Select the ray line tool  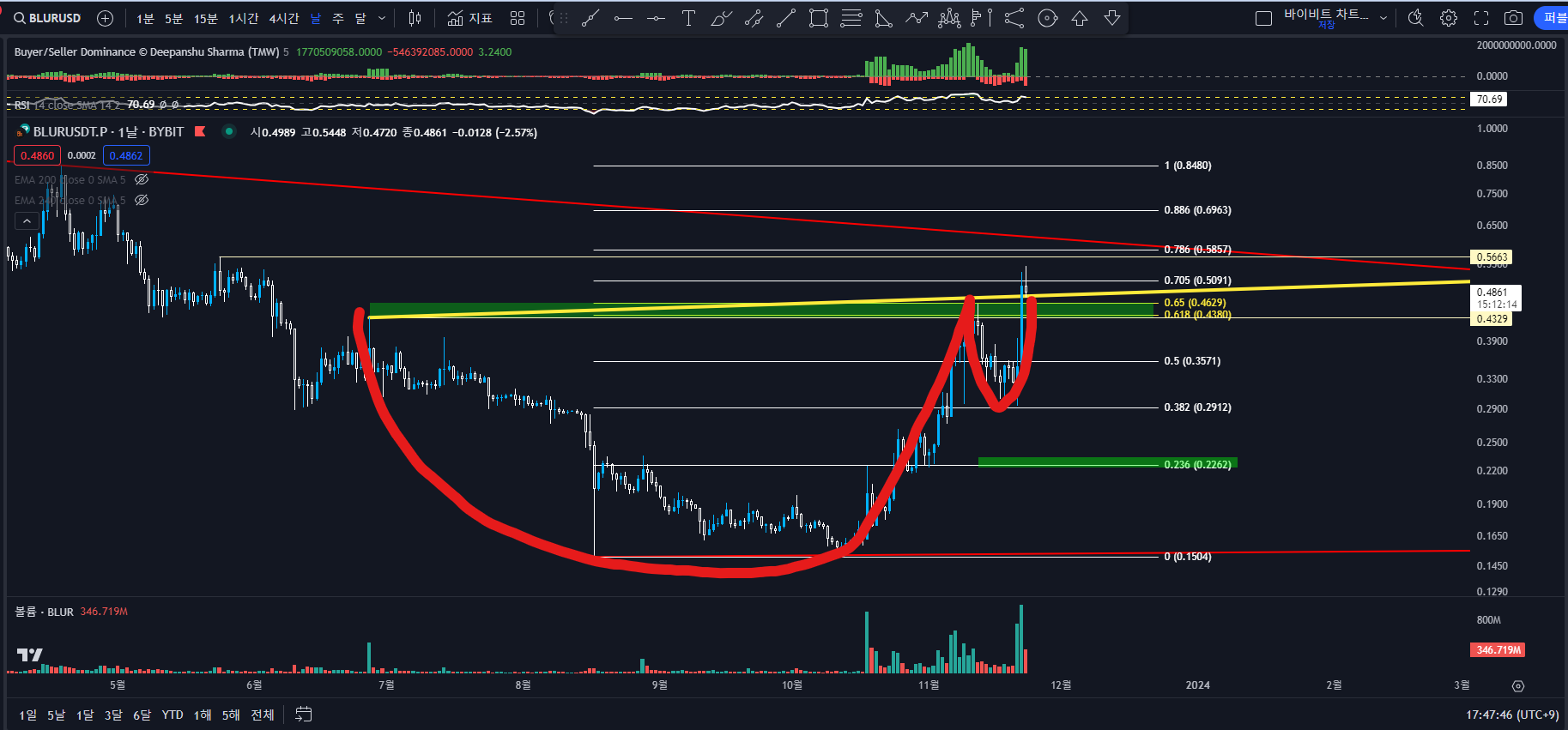click(x=786, y=18)
